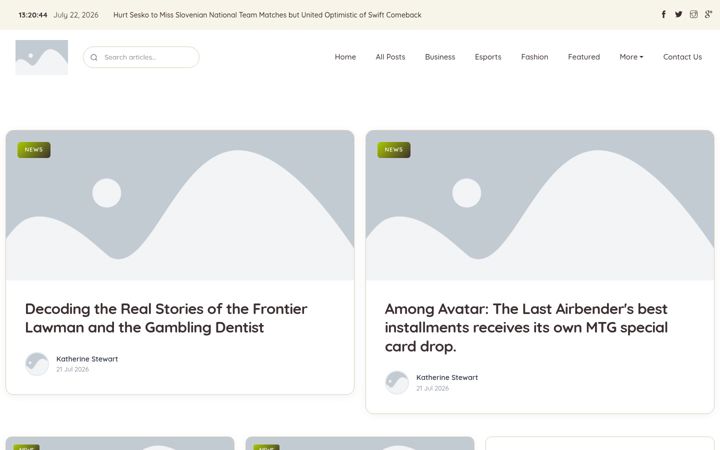Open the Twitter social icon
The height and width of the screenshot is (450, 720).
pos(679,14)
